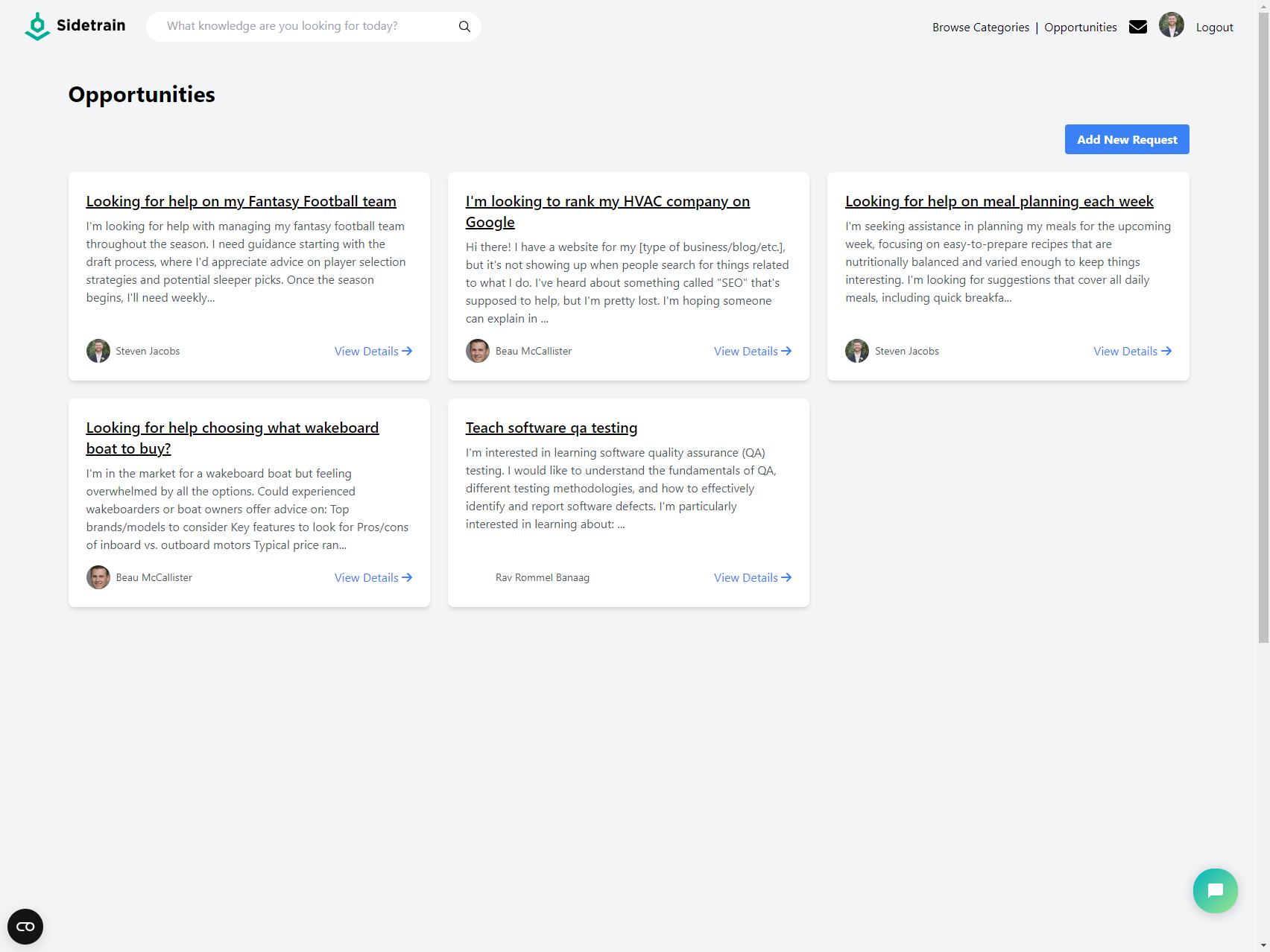The image size is (1270, 952).
Task: Click Beau McCallister avatar on wakeboard card
Action: point(98,577)
